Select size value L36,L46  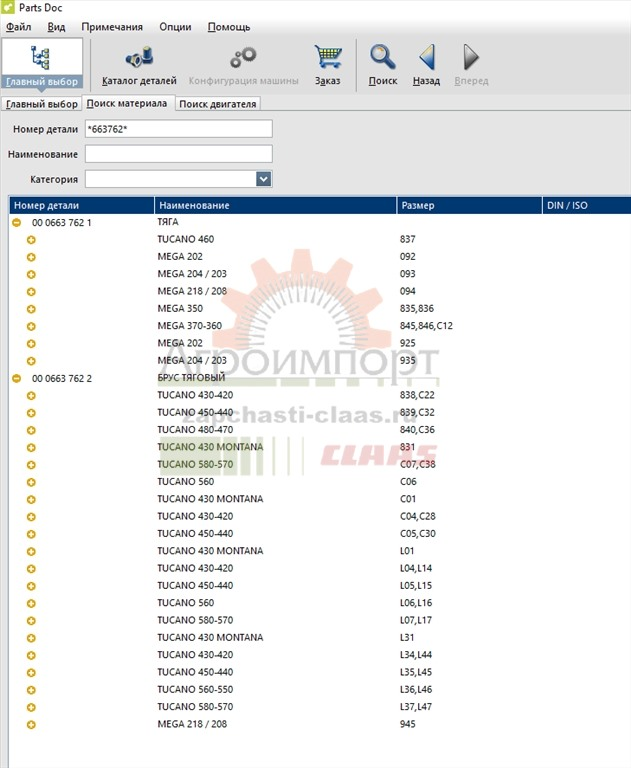(416, 689)
